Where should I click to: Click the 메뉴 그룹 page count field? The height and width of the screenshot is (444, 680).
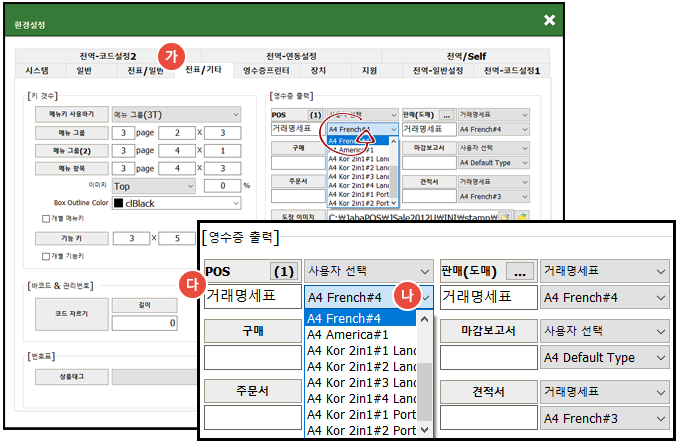pos(123,133)
